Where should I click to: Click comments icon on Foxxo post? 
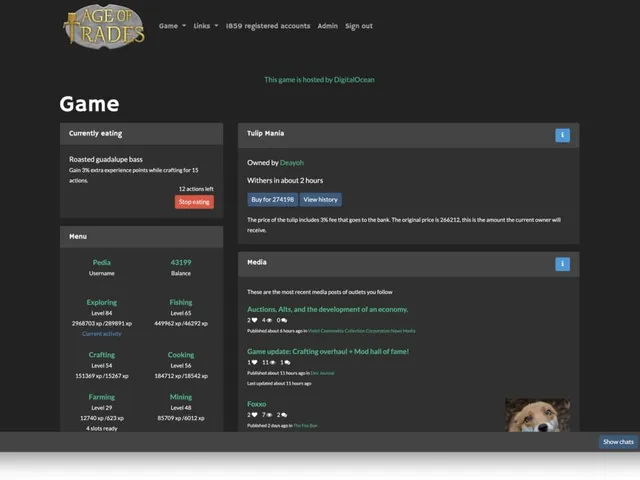[284, 415]
